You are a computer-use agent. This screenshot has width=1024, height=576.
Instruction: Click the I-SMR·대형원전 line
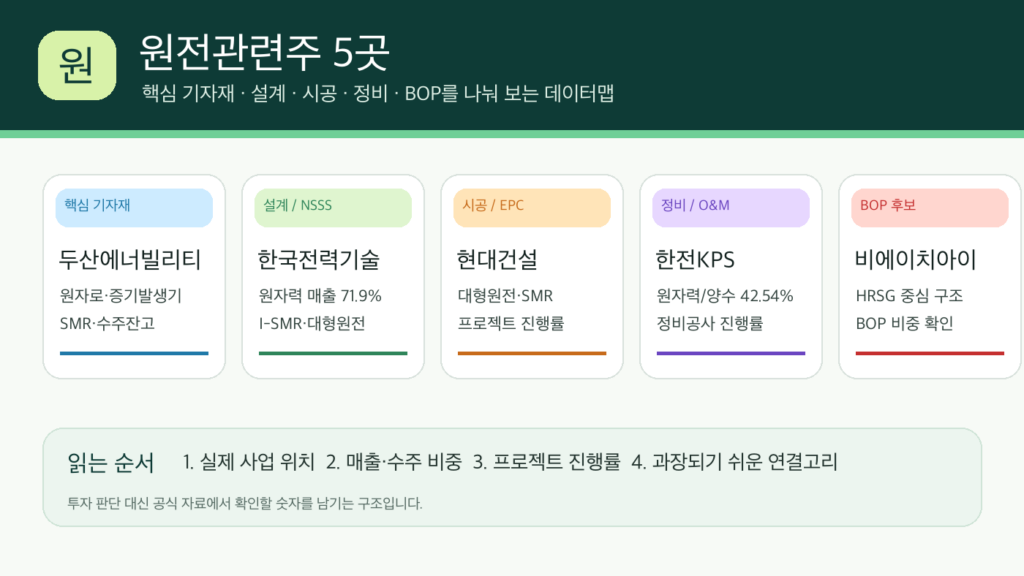312,323
